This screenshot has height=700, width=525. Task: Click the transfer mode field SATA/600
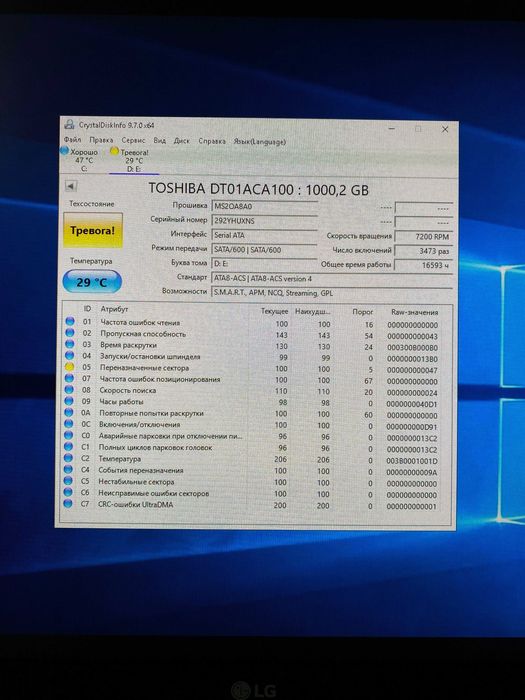264,250
